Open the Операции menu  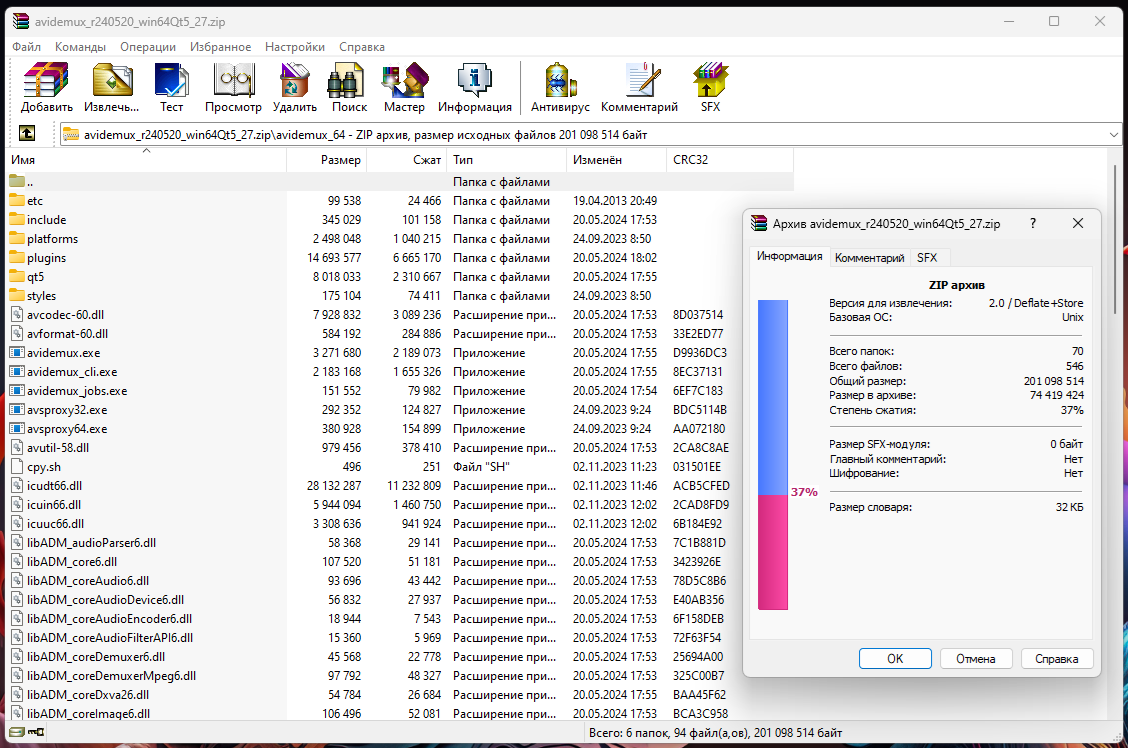pyautogui.click(x=148, y=47)
